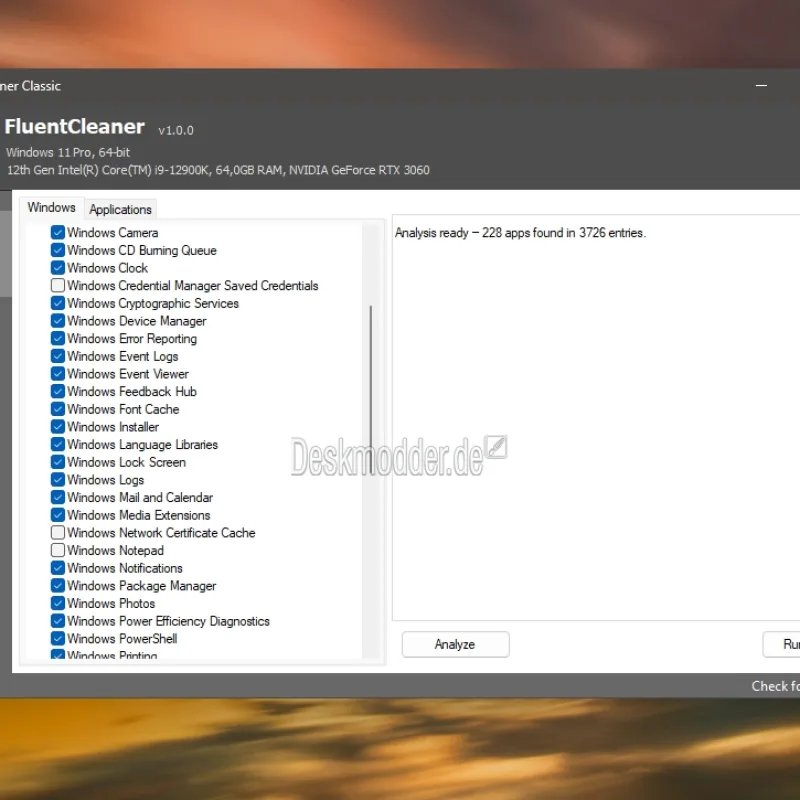Select the Windows tab

[x=52, y=208]
